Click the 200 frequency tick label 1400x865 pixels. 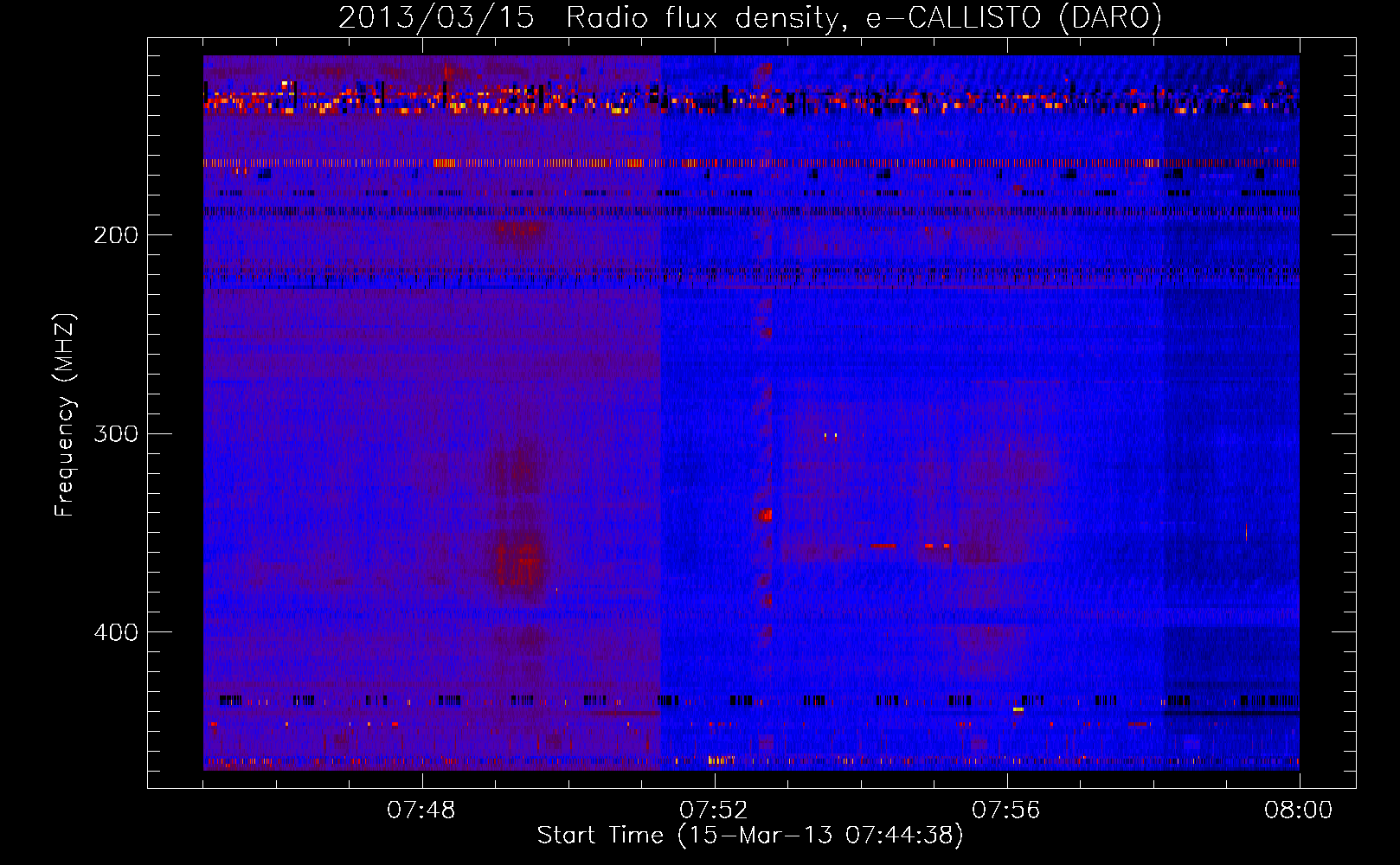tap(116, 235)
